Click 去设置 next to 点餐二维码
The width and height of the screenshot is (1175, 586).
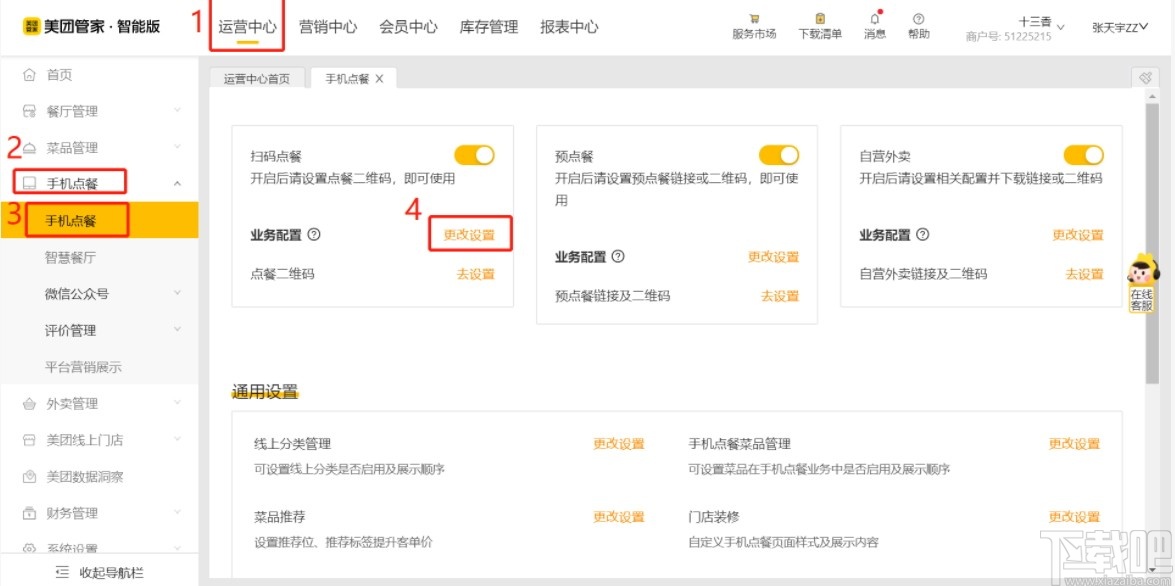[474, 273]
